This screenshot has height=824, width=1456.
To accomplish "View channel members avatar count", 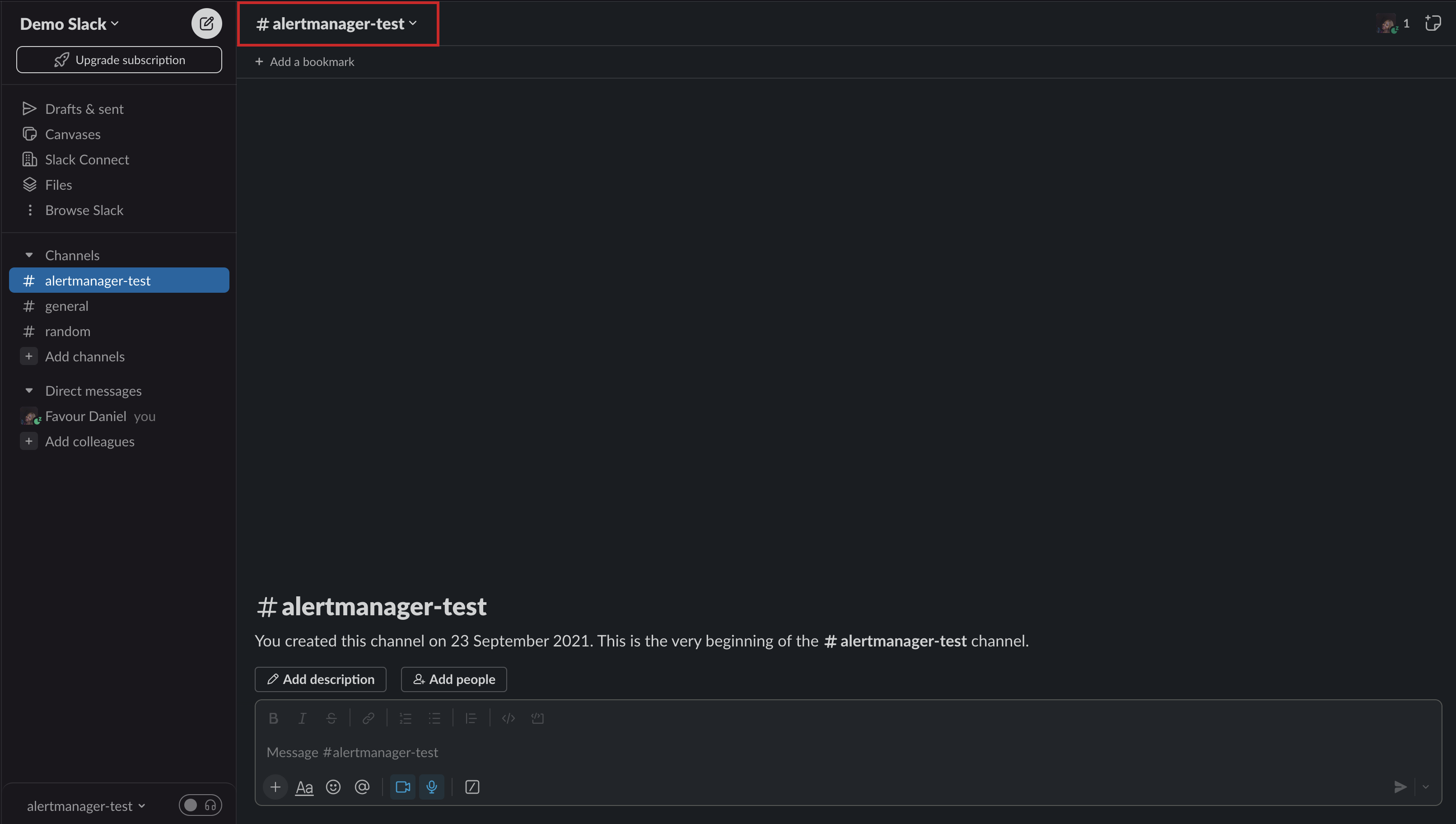I will tap(1393, 24).
